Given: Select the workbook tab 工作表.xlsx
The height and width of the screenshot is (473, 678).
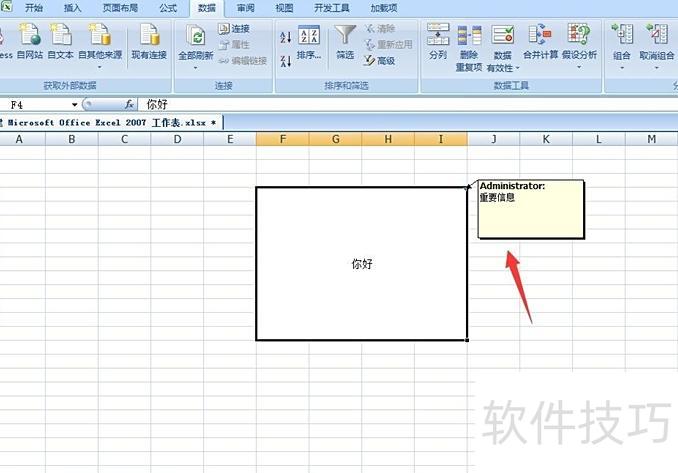Looking at the screenshot, I should tap(111, 123).
